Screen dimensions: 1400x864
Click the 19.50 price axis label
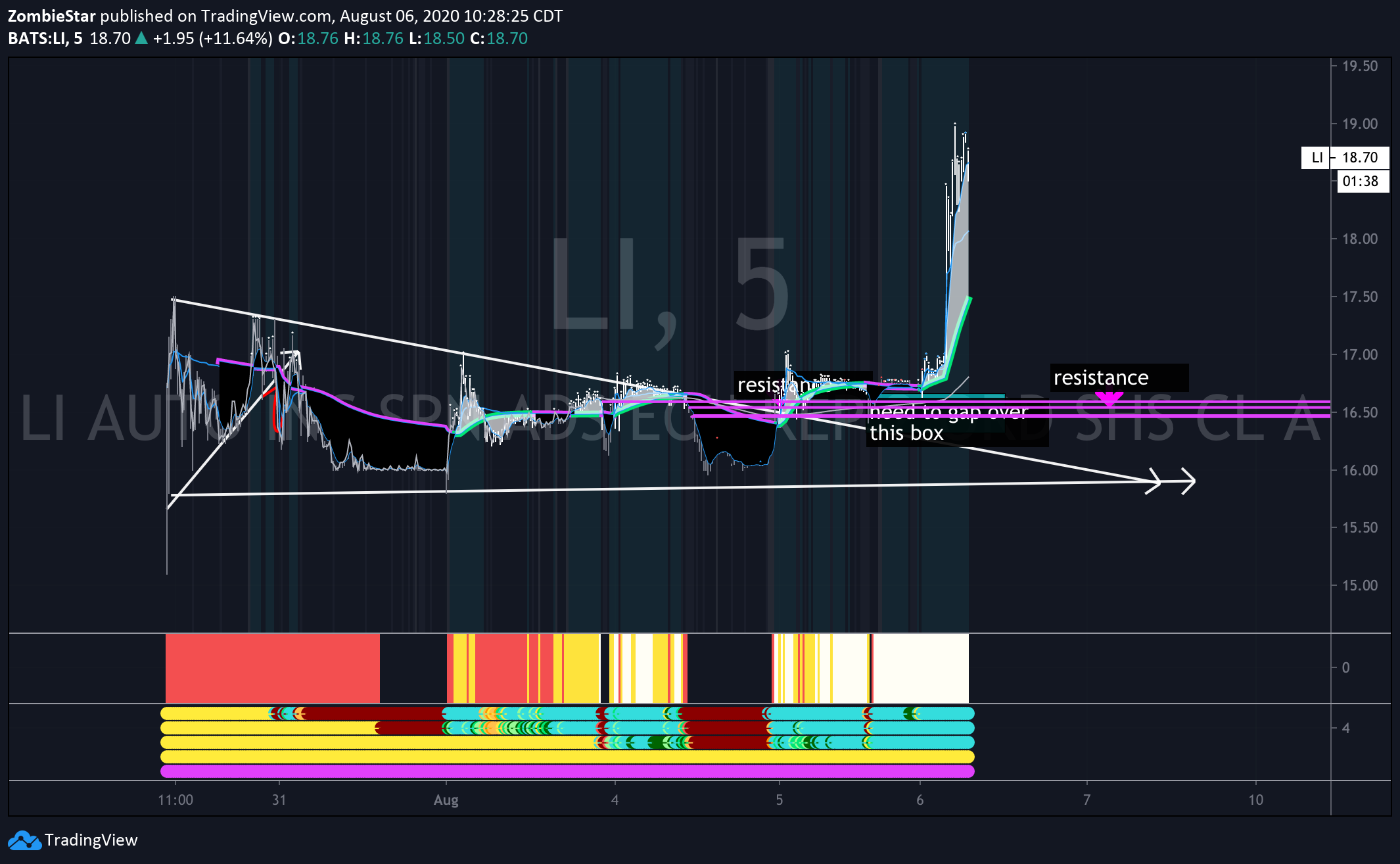[x=1360, y=66]
